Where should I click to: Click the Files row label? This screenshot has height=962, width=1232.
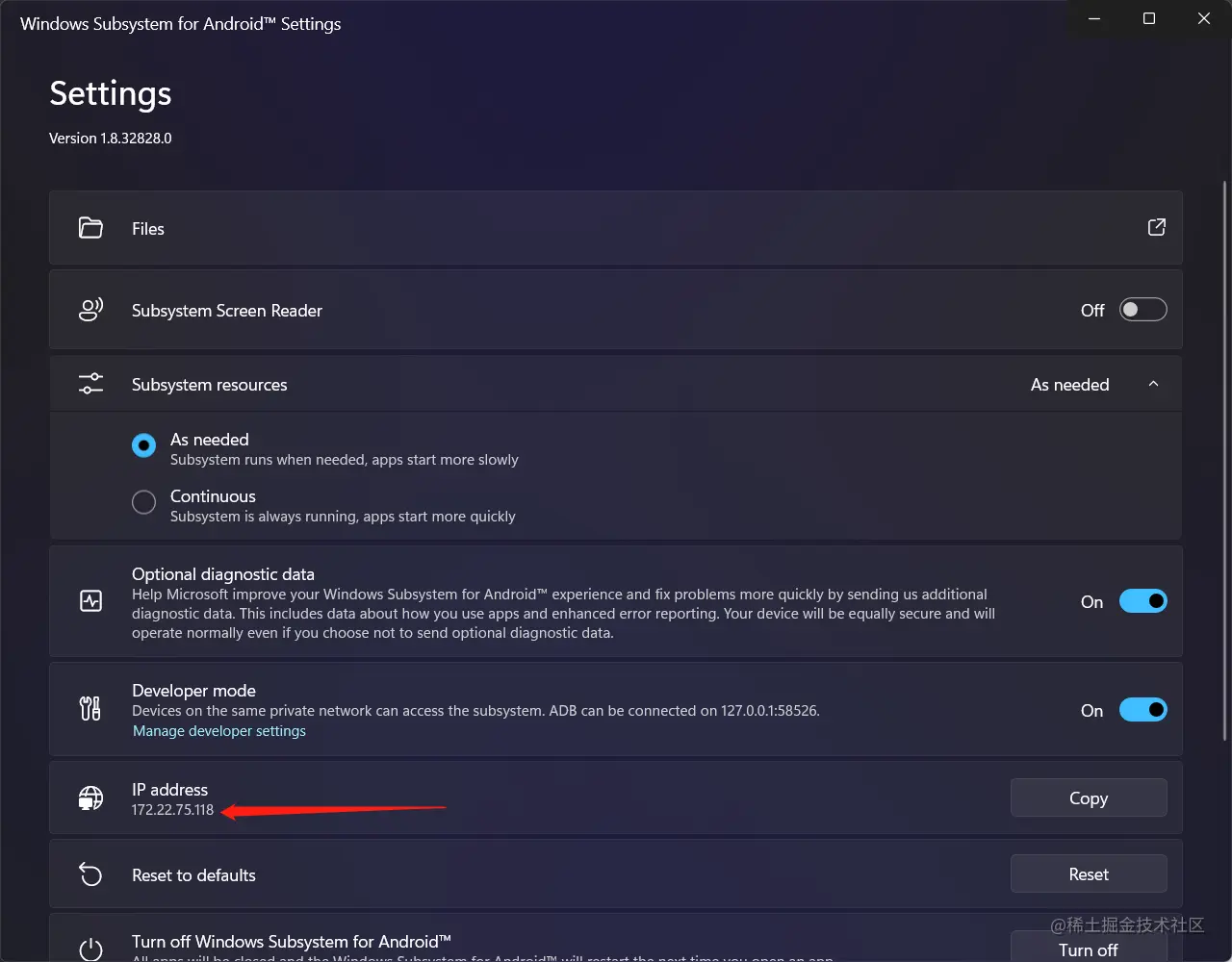point(148,229)
